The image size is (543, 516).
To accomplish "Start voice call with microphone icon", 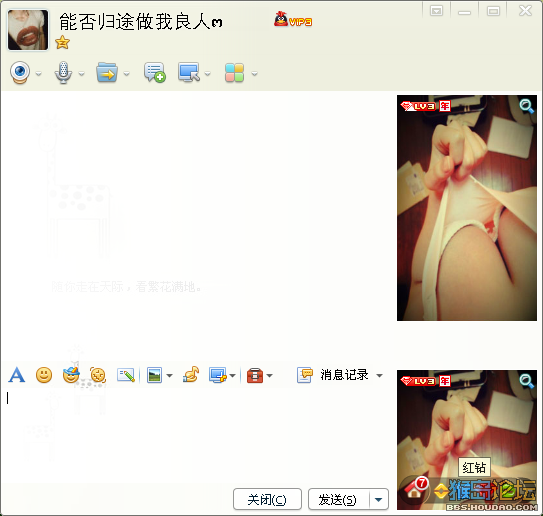I will [63, 72].
